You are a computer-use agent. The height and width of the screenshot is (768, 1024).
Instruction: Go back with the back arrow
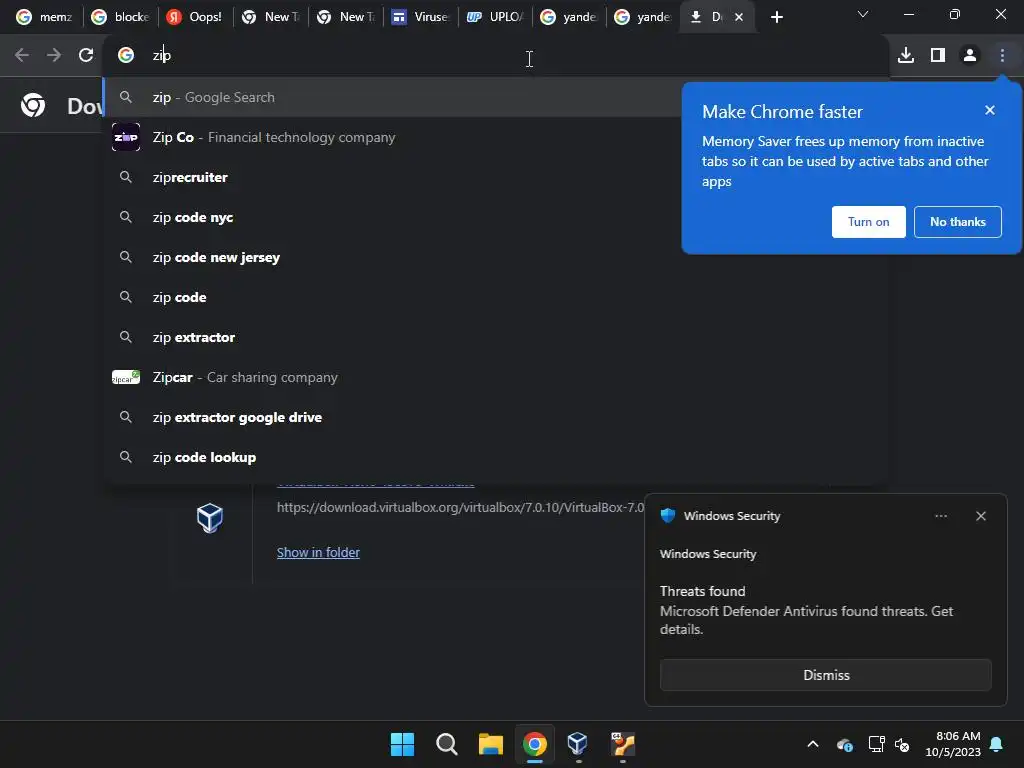[x=22, y=56]
